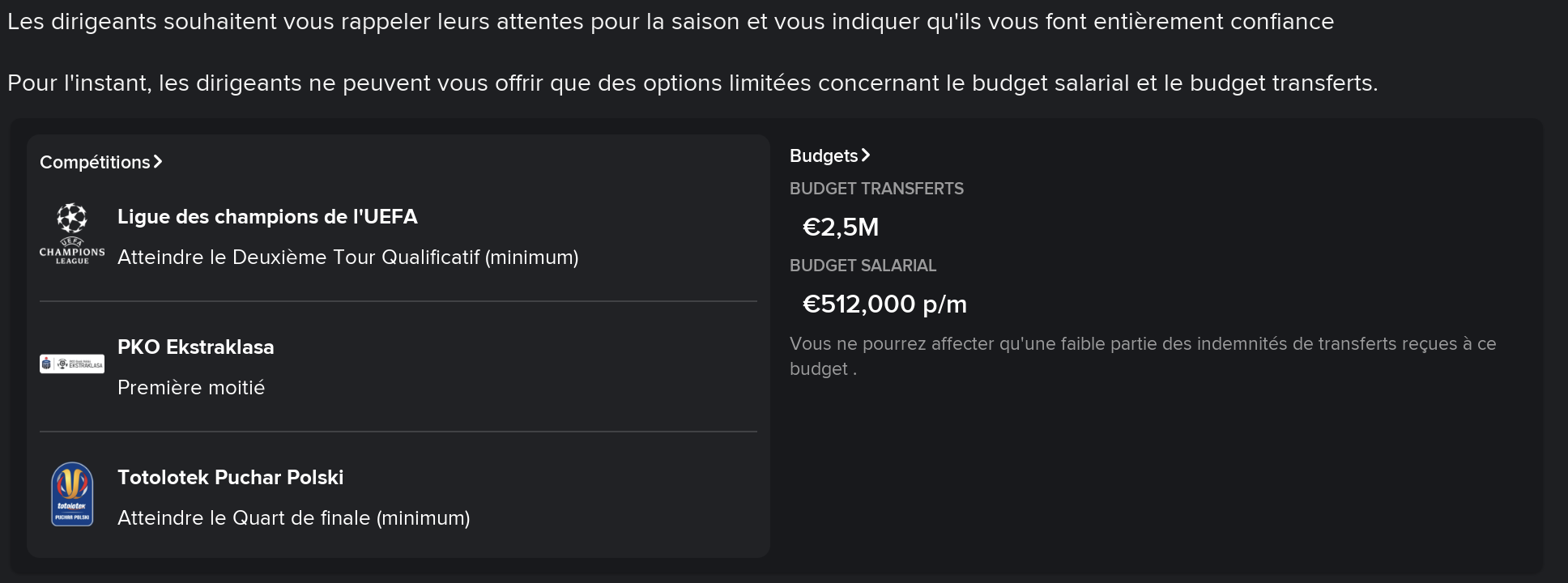Open the Compétitions heading link
Viewport: 1568px width, 583px height.
tap(95, 162)
